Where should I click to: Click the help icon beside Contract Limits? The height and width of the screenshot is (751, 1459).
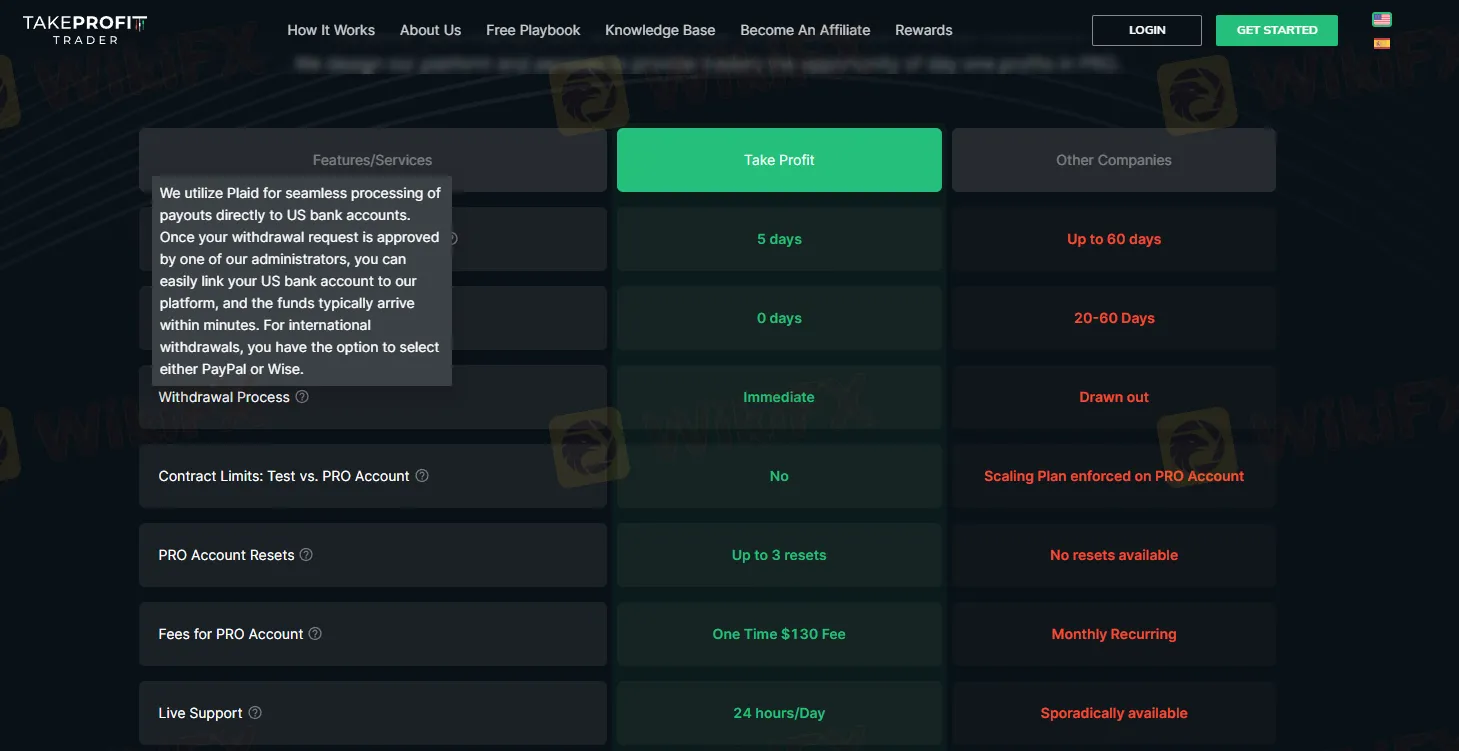click(422, 476)
